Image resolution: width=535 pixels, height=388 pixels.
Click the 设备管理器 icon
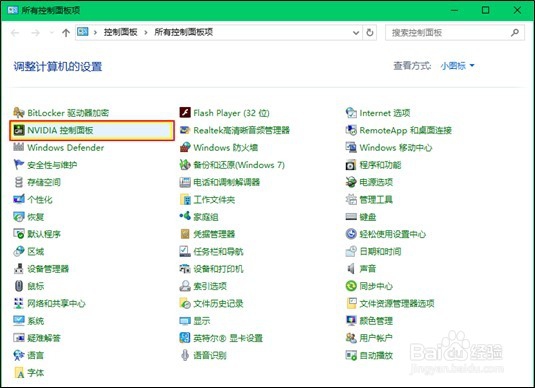18,269
